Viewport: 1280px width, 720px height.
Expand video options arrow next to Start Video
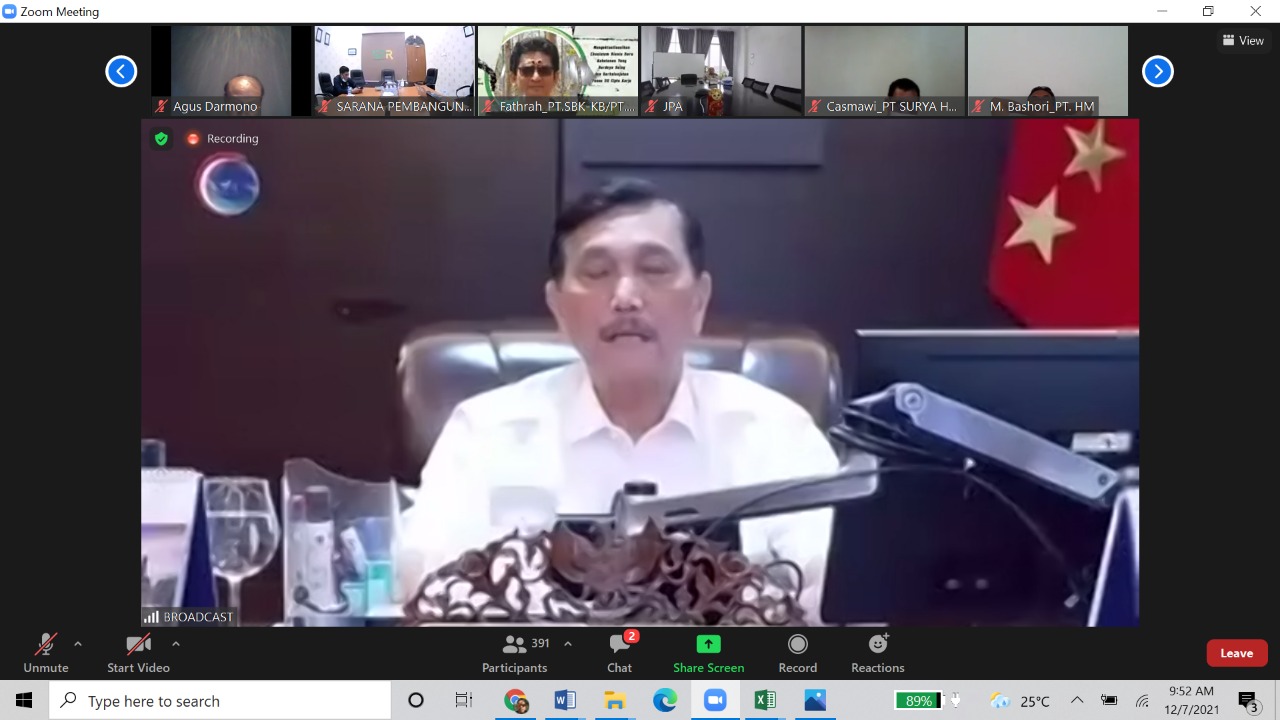pos(176,644)
